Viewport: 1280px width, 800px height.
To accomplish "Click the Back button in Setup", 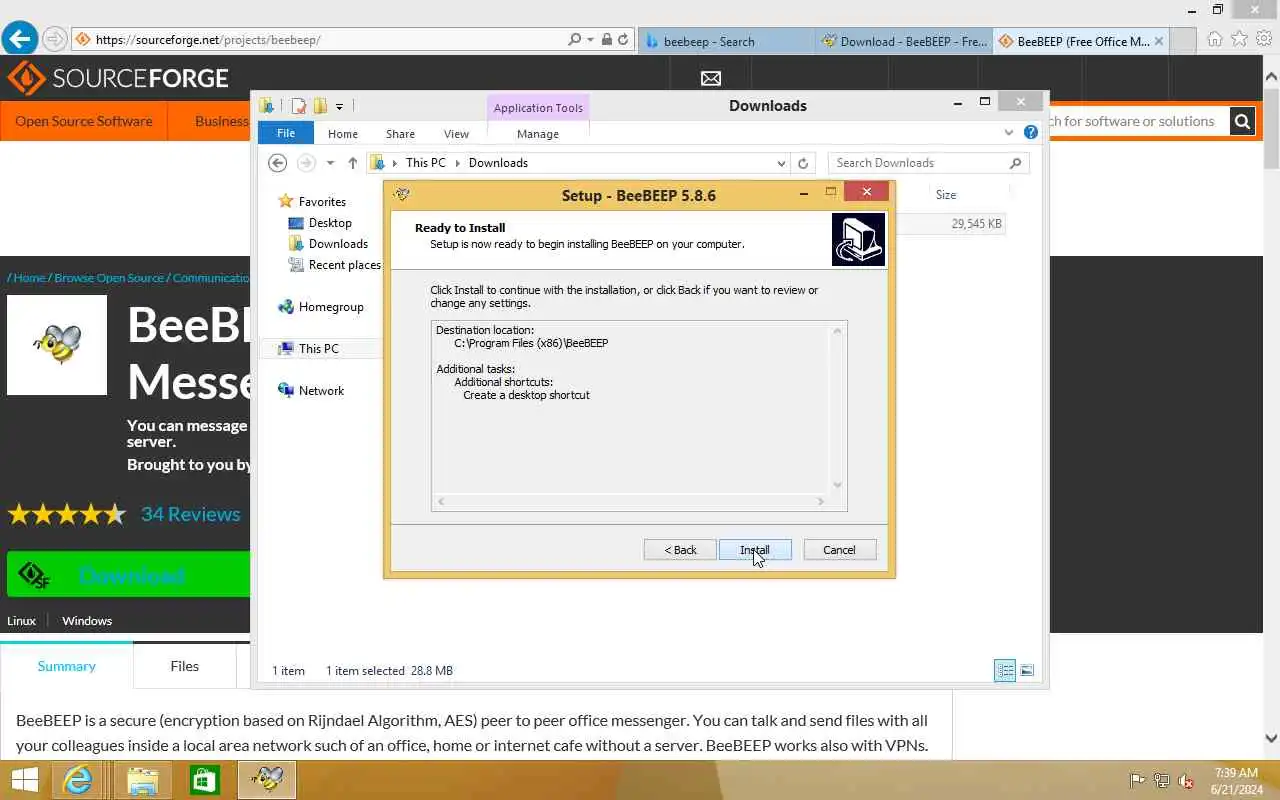I will 680,550.
